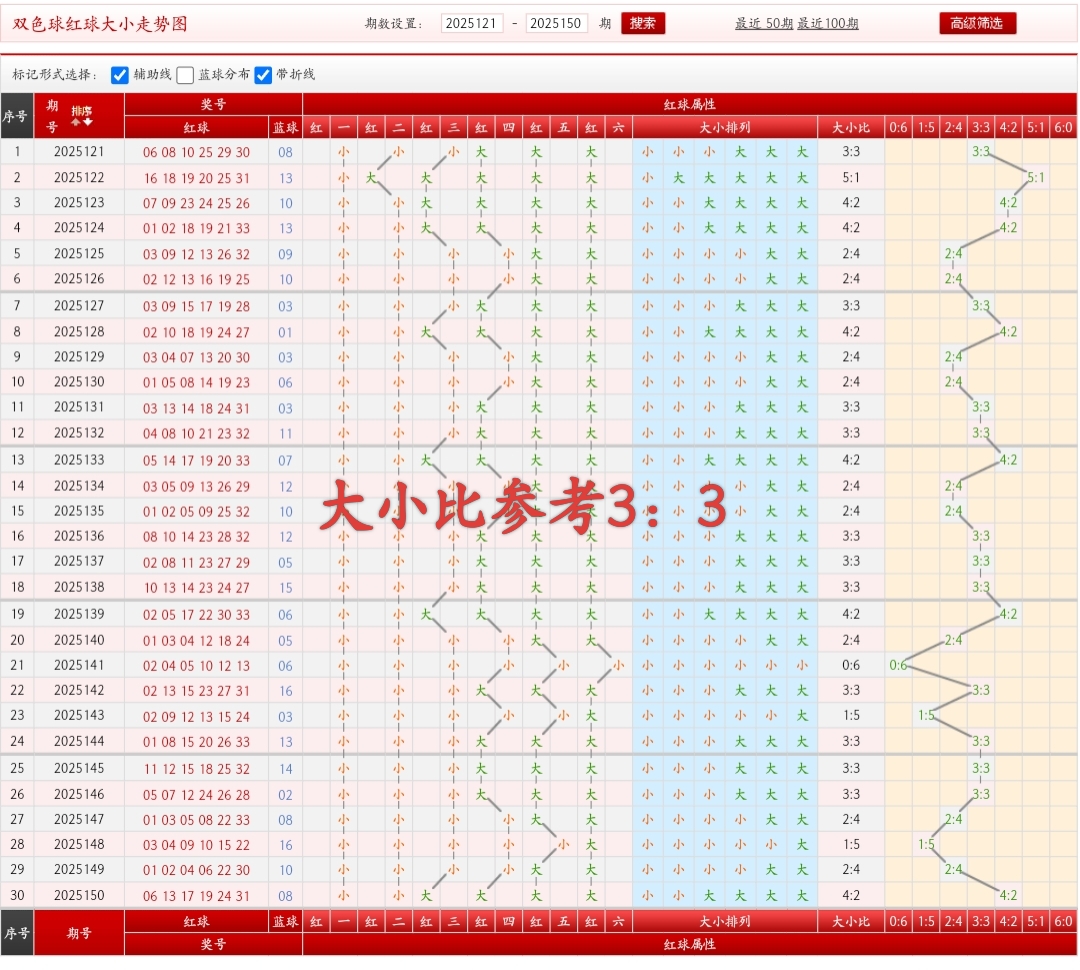The image size is (1080, 970).
Task: Click the 6:0 ratio column header
Action: [1061, 127]
